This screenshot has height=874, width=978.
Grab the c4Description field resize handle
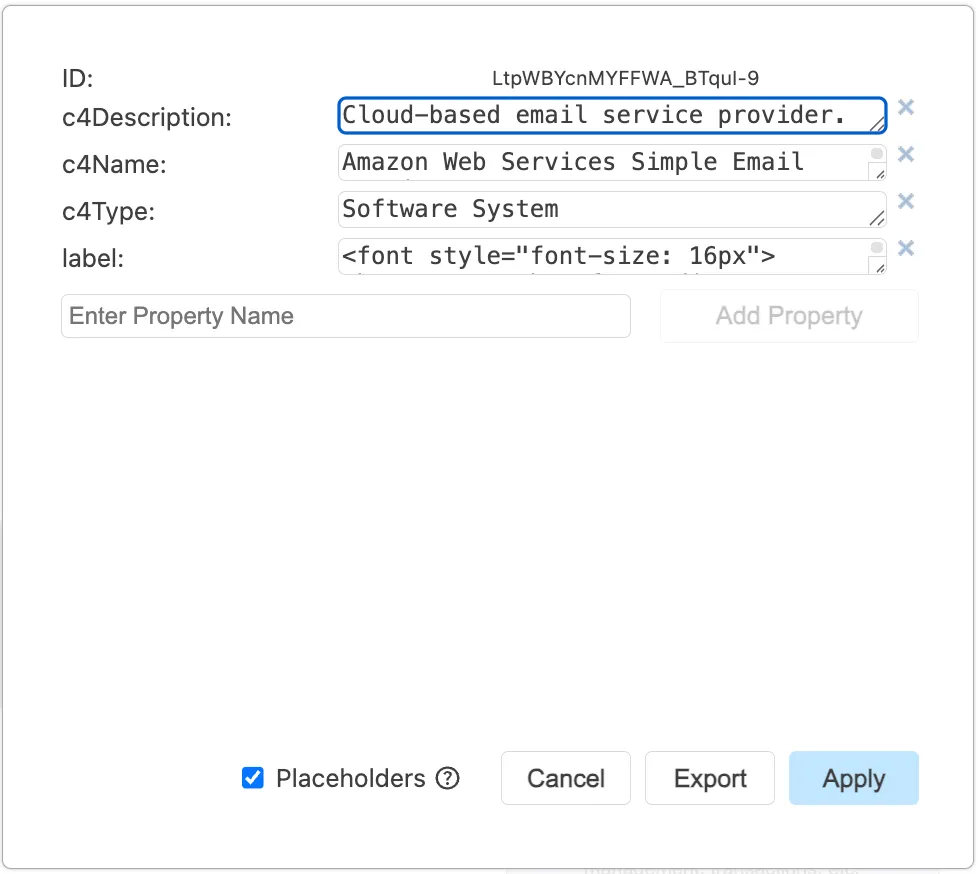point(877,124)
